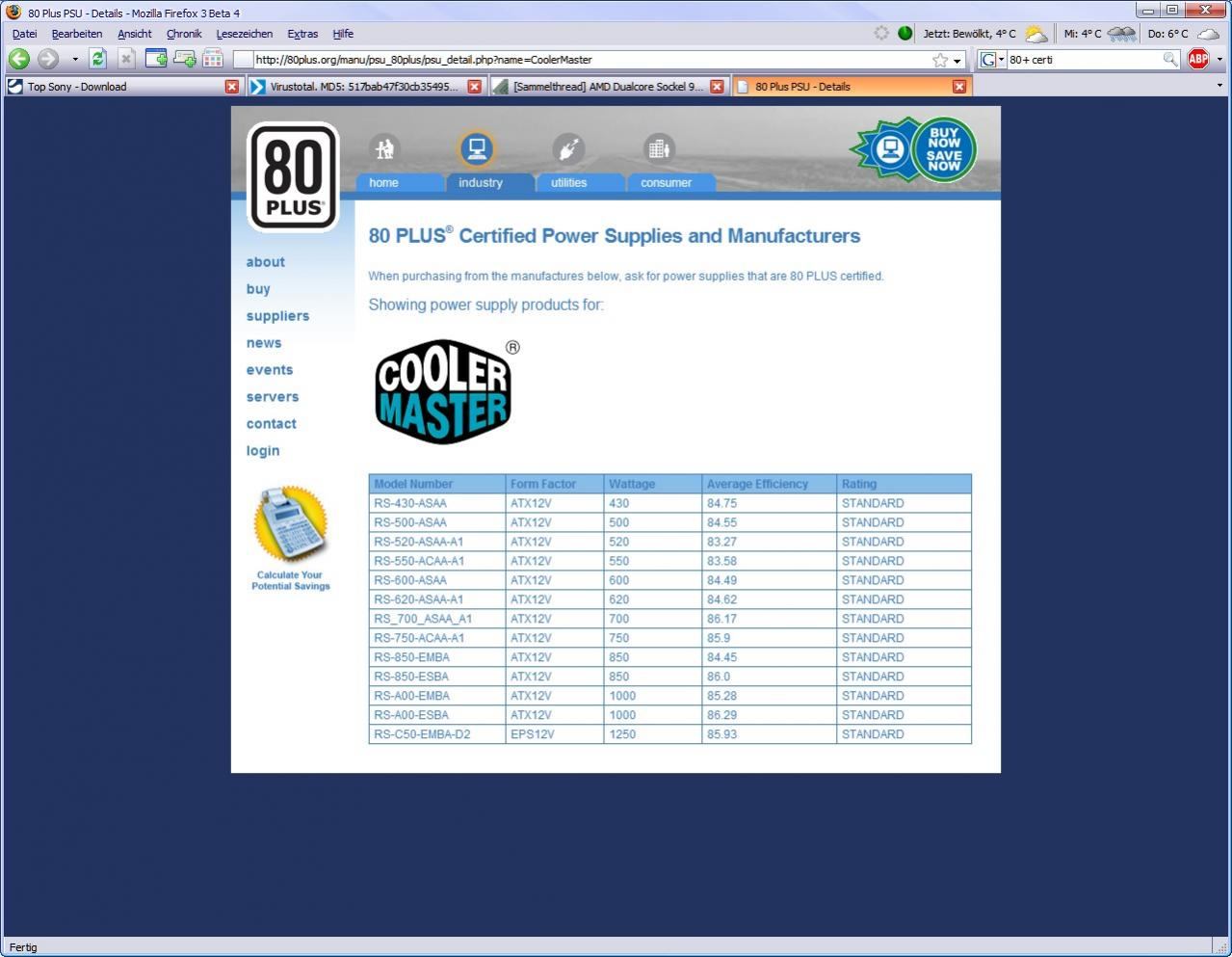This screenshot has height=957, width=1232.
Task: Select the RS-430-ASAA model cell
Action: pyautogui.click(x=437, y=503)
